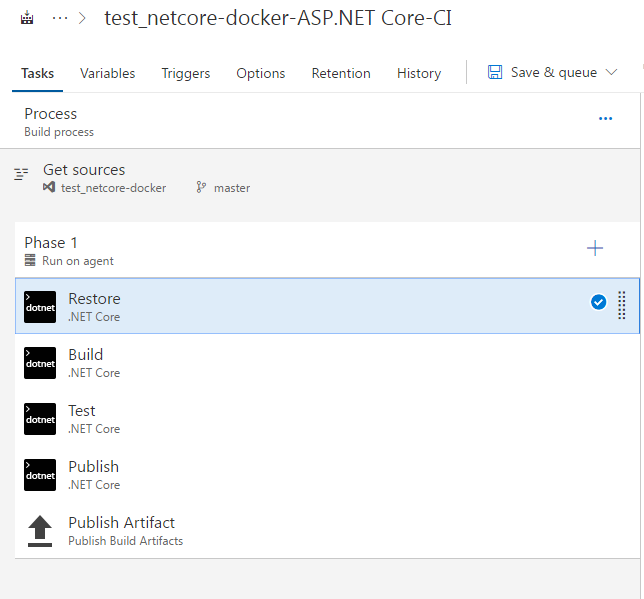Switch to the Options tab
The width and height of the screenshot is (644, 599).
point(260,73)
